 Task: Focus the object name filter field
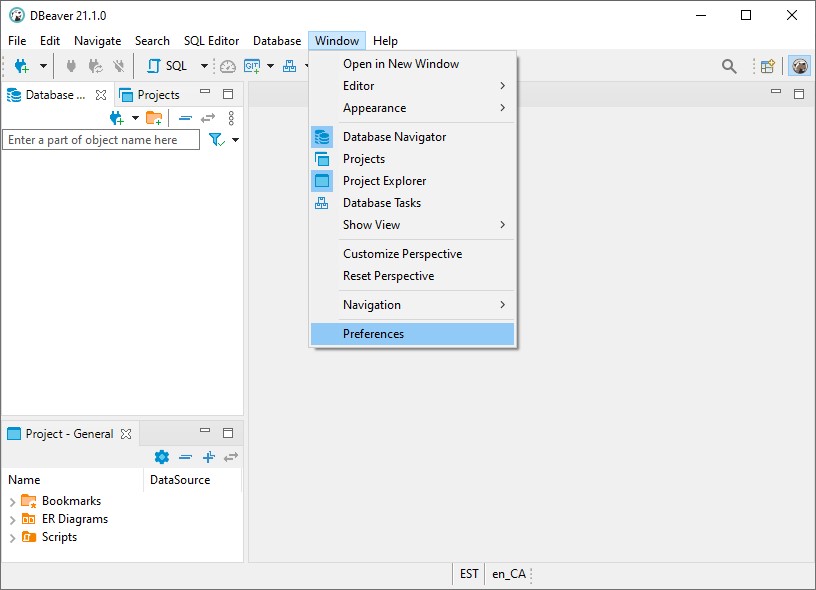(101, 140)
